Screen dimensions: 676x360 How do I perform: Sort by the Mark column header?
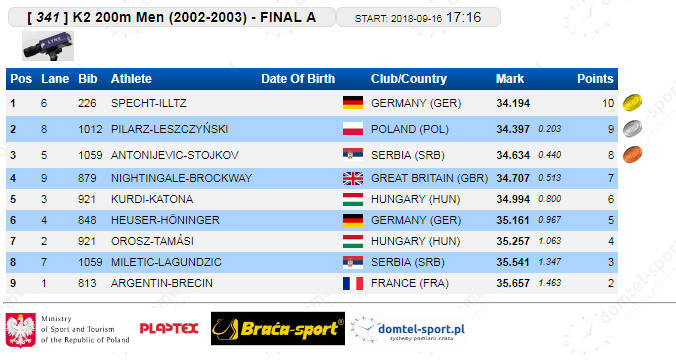[510, 79]
